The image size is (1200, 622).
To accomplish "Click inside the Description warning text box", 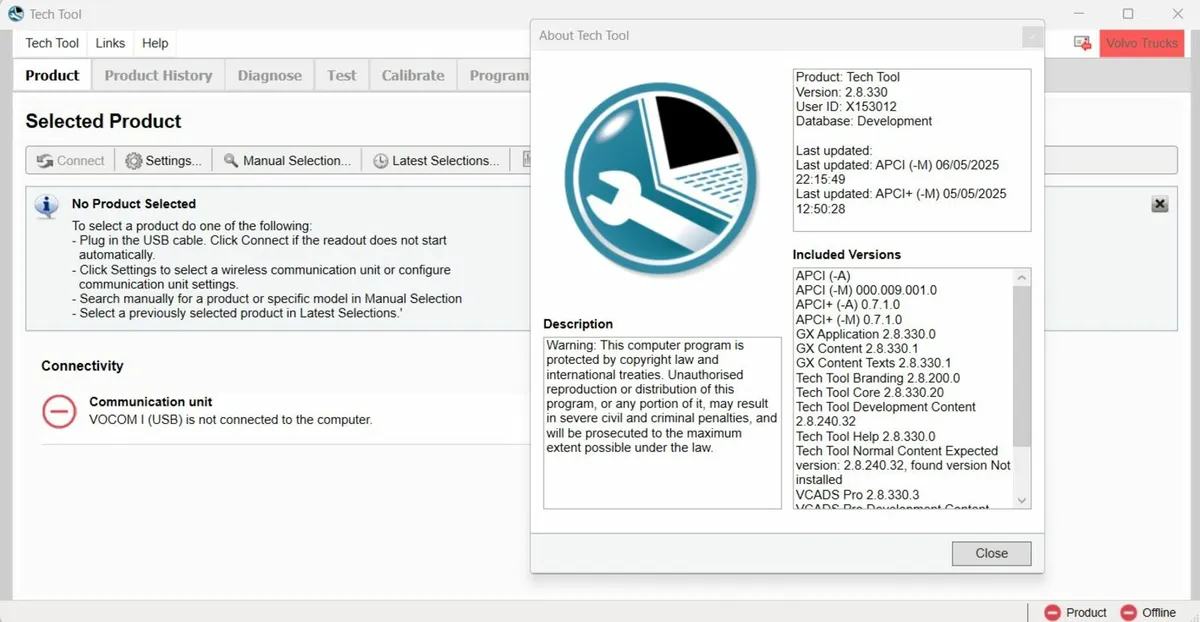I will pyautogui.click(x=662, y=422).
